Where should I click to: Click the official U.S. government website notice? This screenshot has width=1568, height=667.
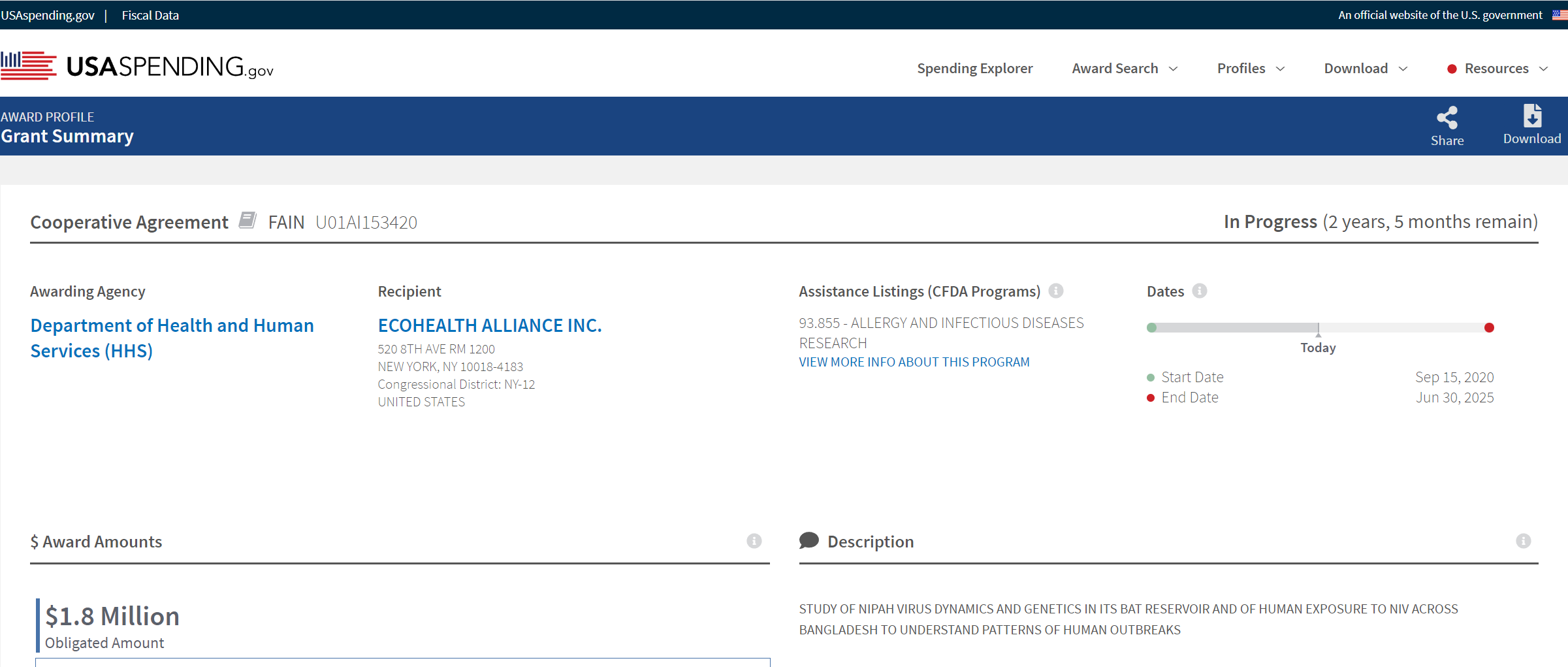pyautogui.click(x=1439, y=15)
